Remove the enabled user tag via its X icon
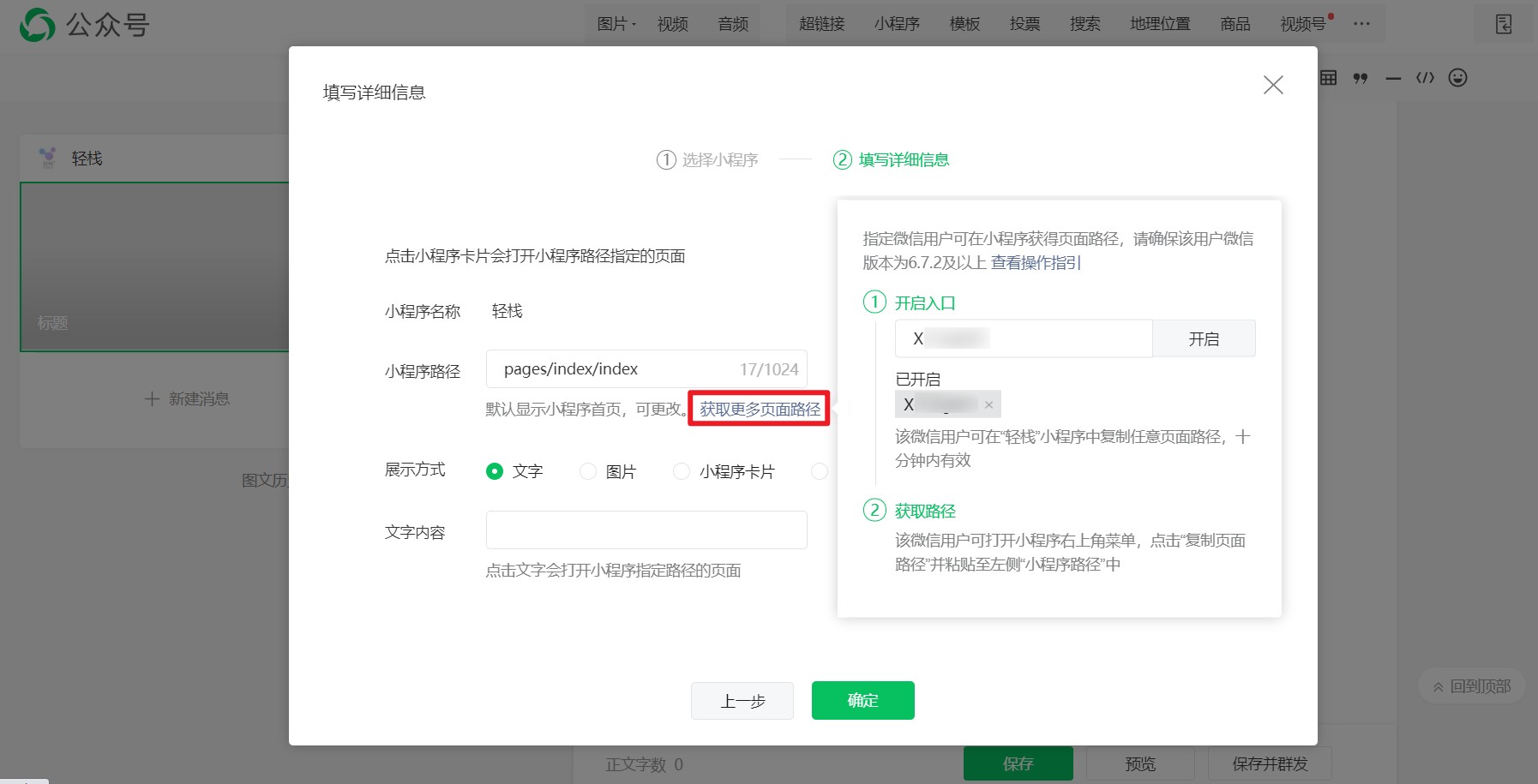The width and height of the screenshot is (1538, 784). (989, 404)
